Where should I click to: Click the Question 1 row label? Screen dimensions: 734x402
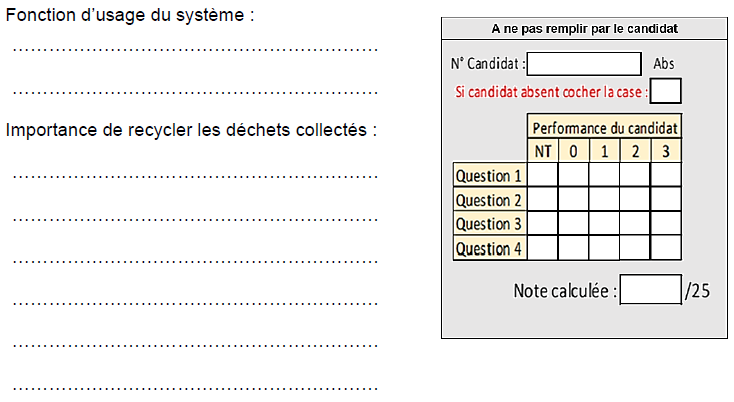coord(490,175)
